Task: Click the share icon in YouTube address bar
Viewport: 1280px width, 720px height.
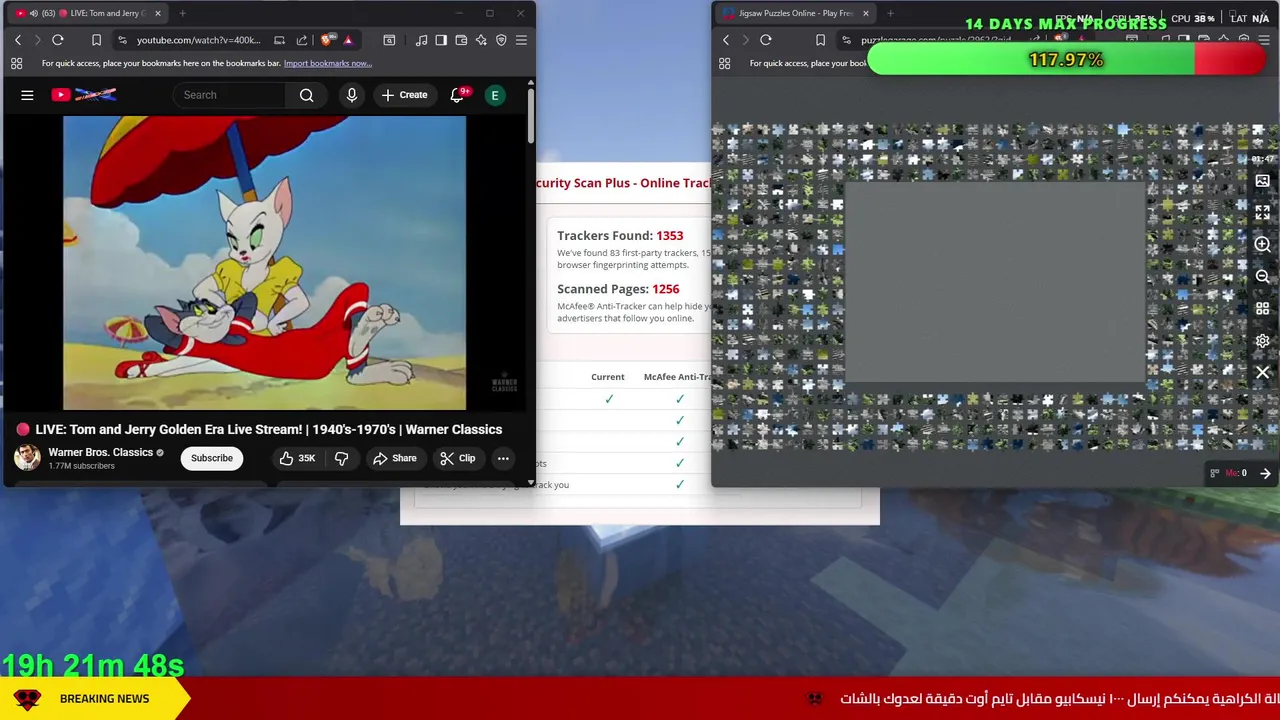Action: pos(302,40)
